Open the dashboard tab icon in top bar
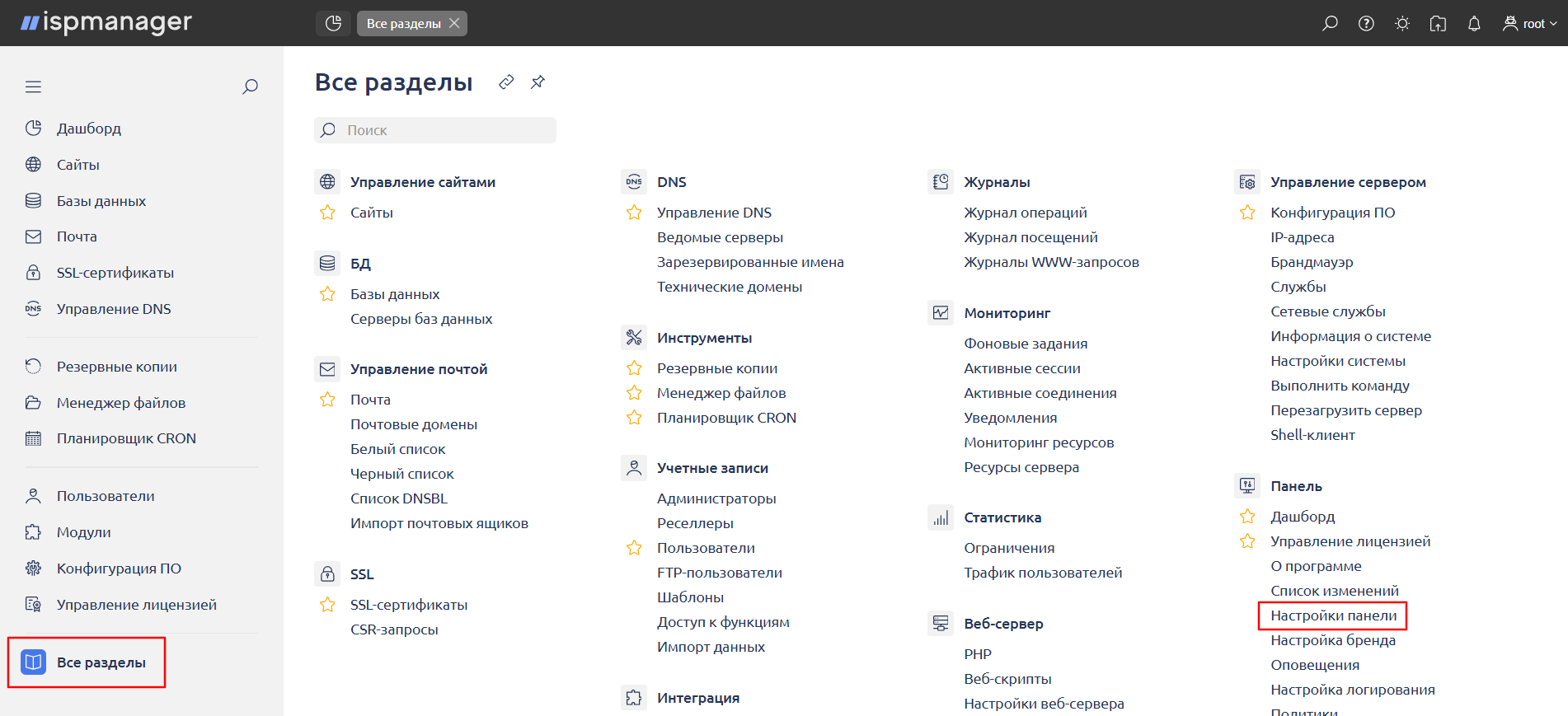1568x716 pixels. 333,24
